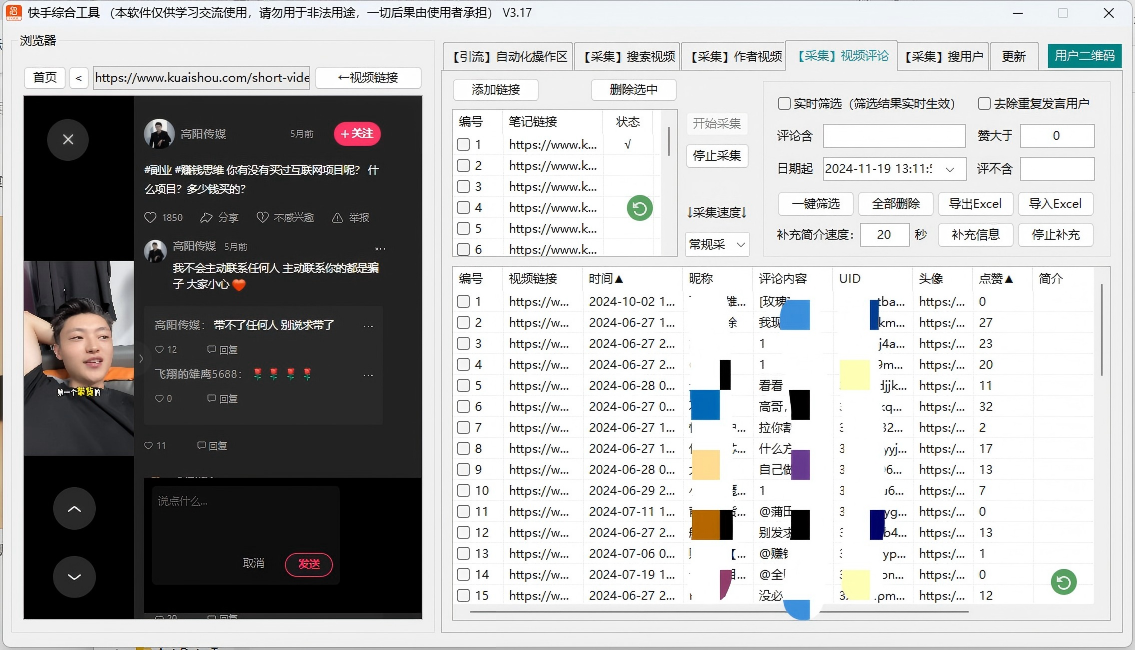
Task: Select the 【采集】视频评论 tab
Action: tap(843, 56)
